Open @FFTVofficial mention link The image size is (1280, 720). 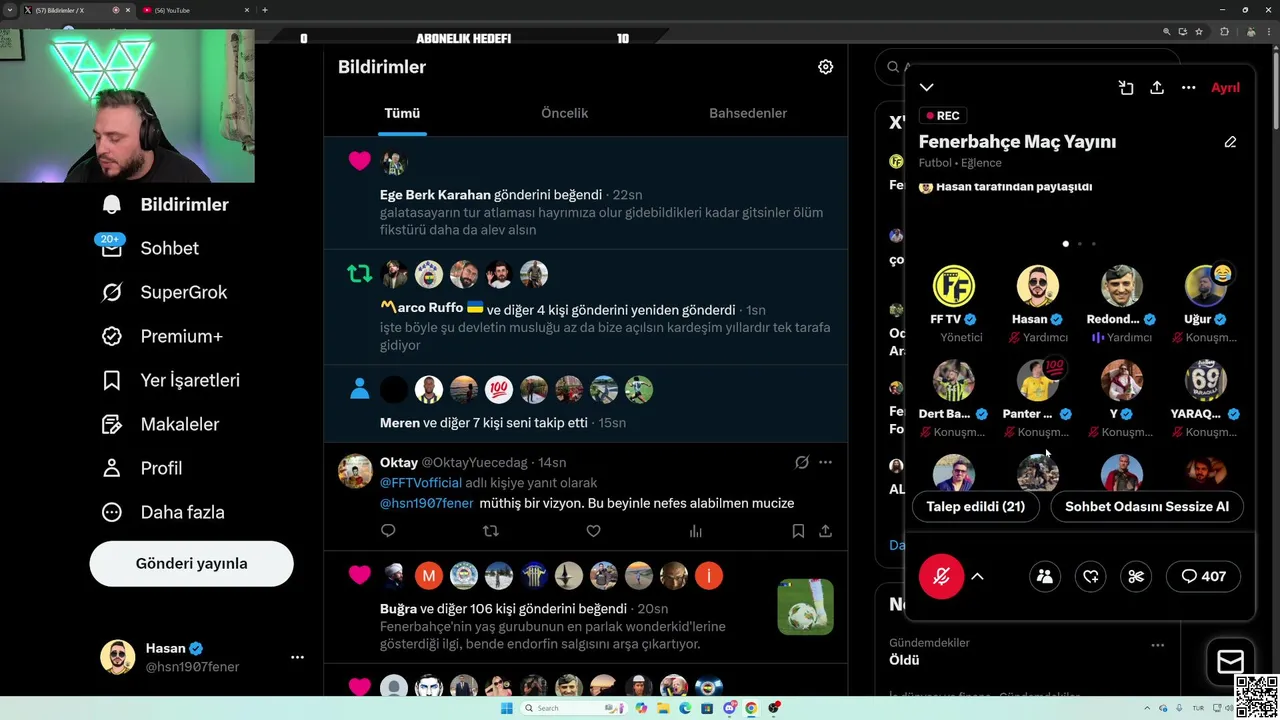[x=420, y=483]
